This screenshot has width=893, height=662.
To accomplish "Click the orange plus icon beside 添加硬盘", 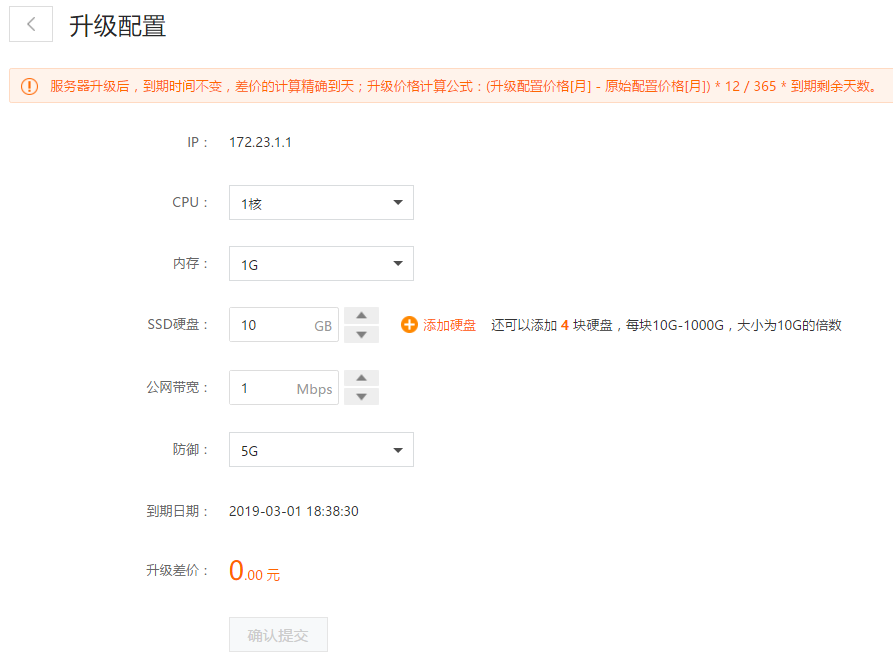I will [409, 325].
